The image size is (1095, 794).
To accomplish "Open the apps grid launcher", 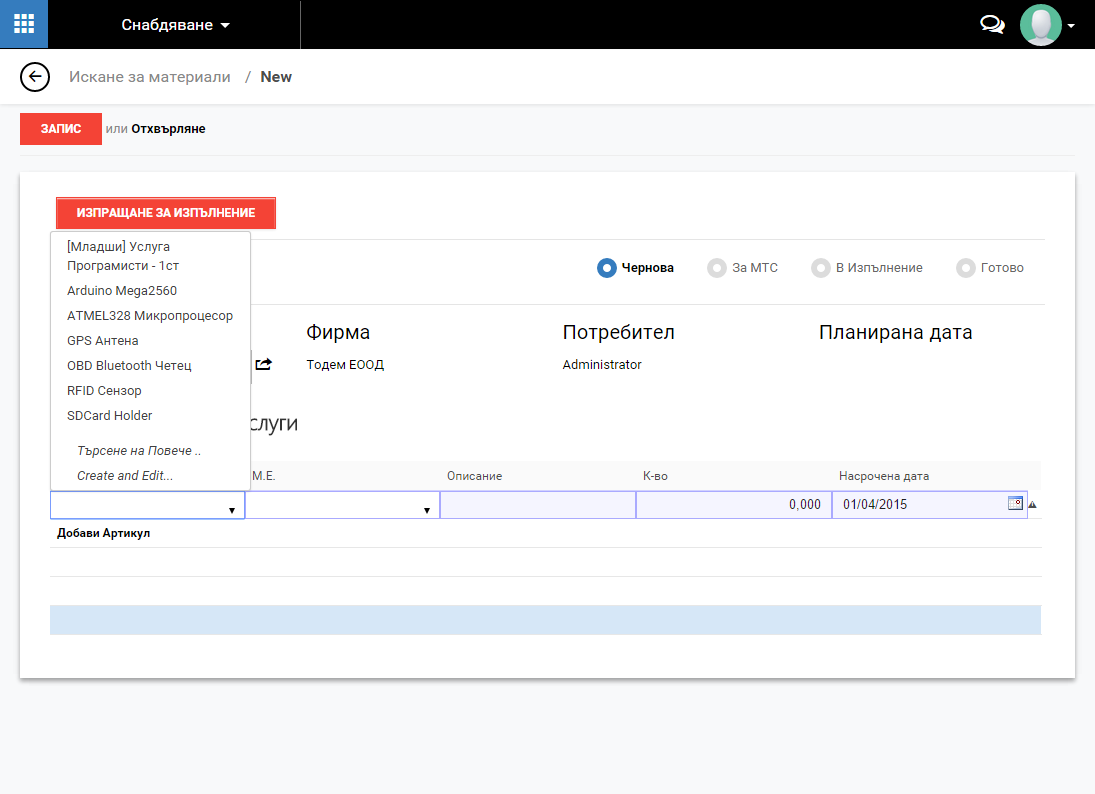I will [24, 24].
